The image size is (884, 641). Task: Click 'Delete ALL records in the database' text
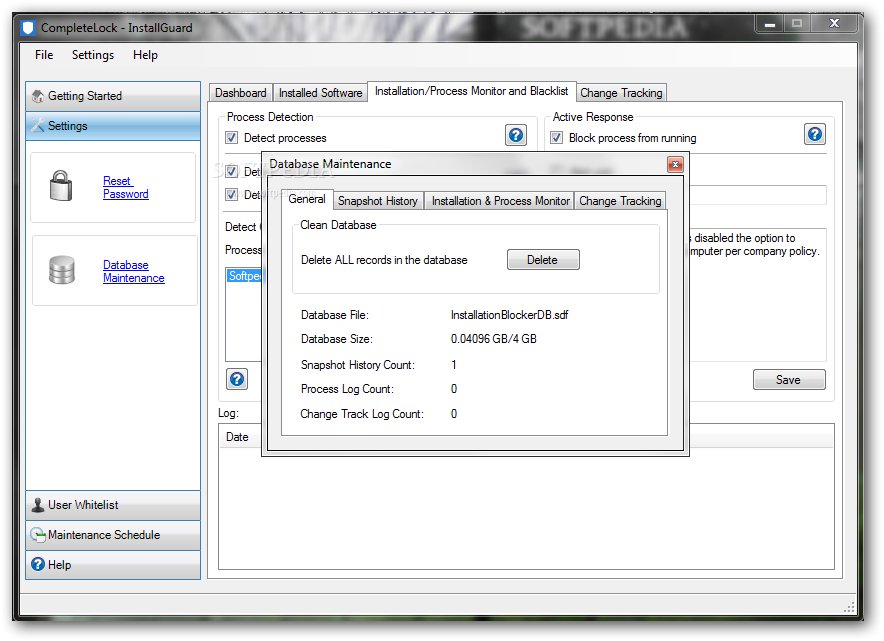coord(384,260)
